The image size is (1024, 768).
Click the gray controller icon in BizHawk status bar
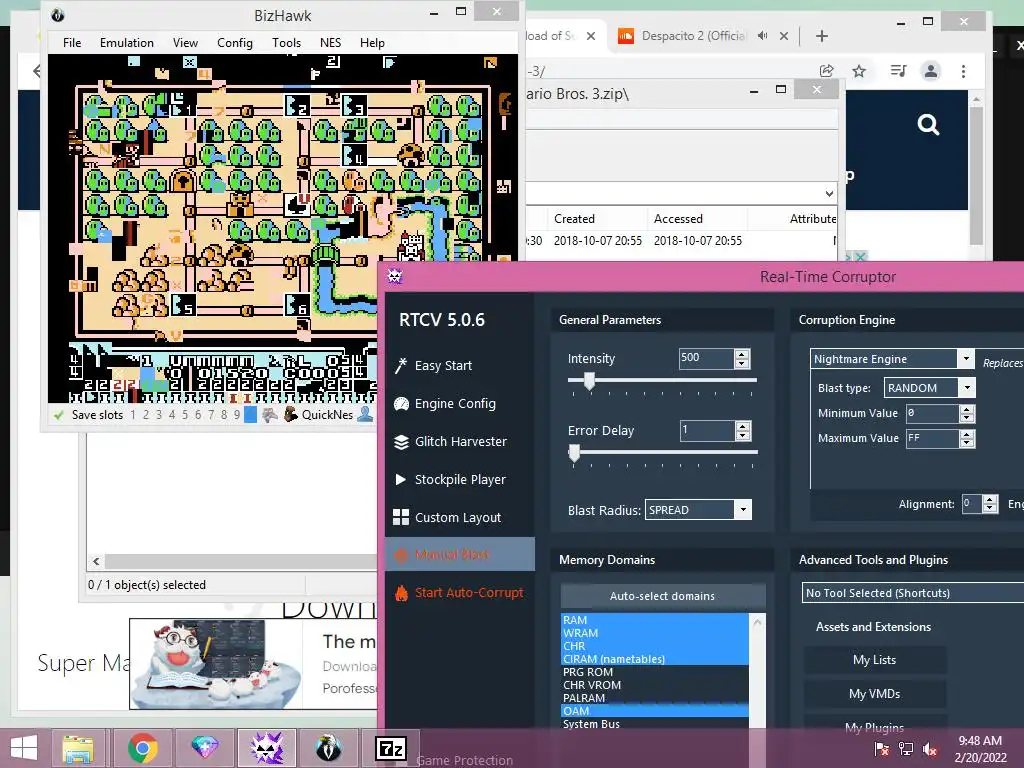(270, 415)
